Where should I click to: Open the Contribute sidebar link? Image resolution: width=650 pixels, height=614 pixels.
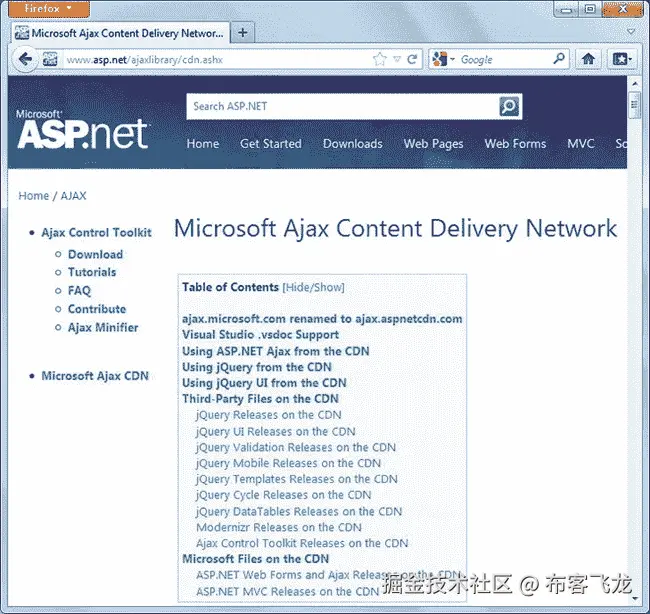[x=97, y=309]
